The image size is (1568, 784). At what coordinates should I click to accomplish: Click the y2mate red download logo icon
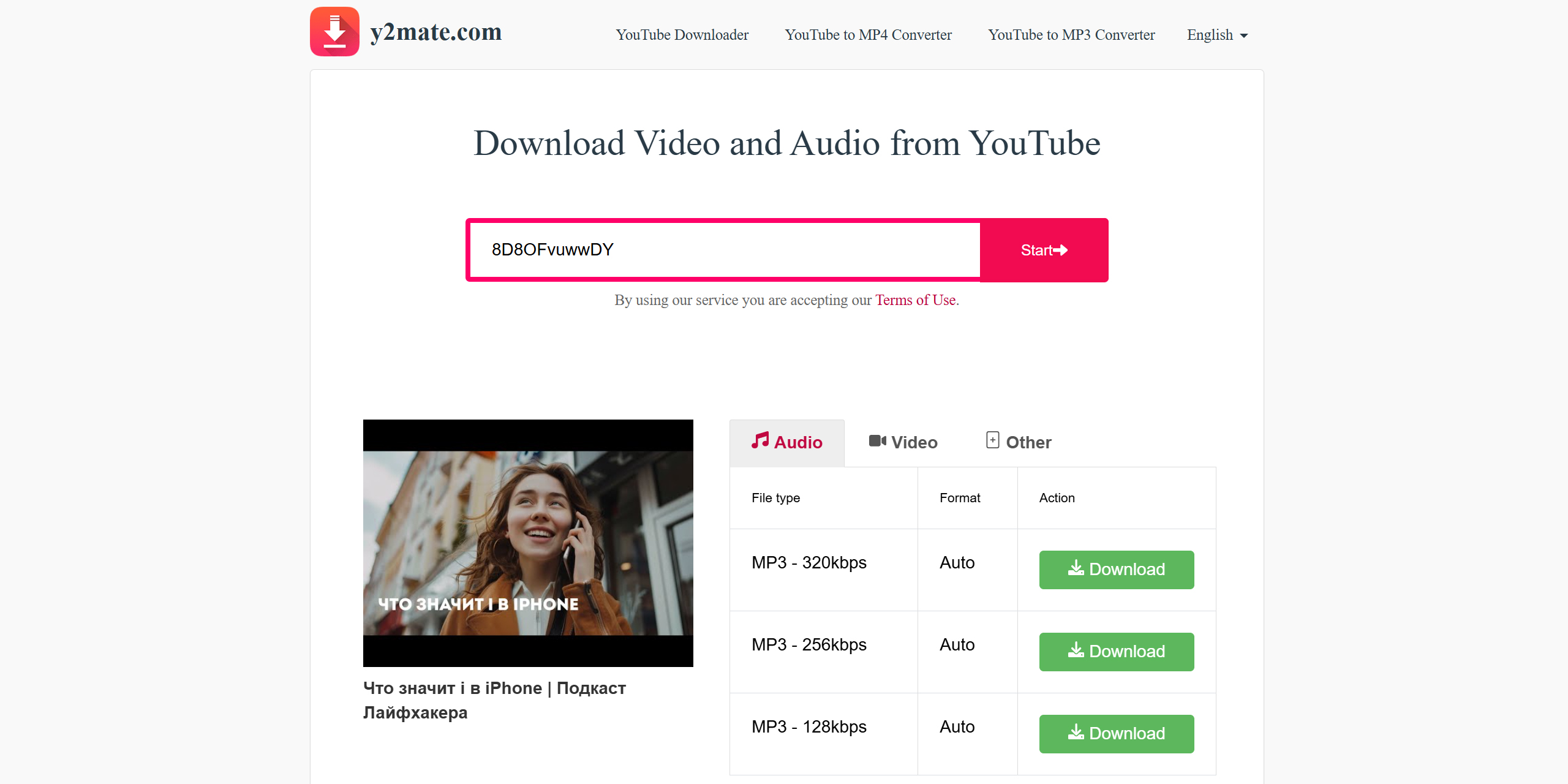[x=334, y=31]
